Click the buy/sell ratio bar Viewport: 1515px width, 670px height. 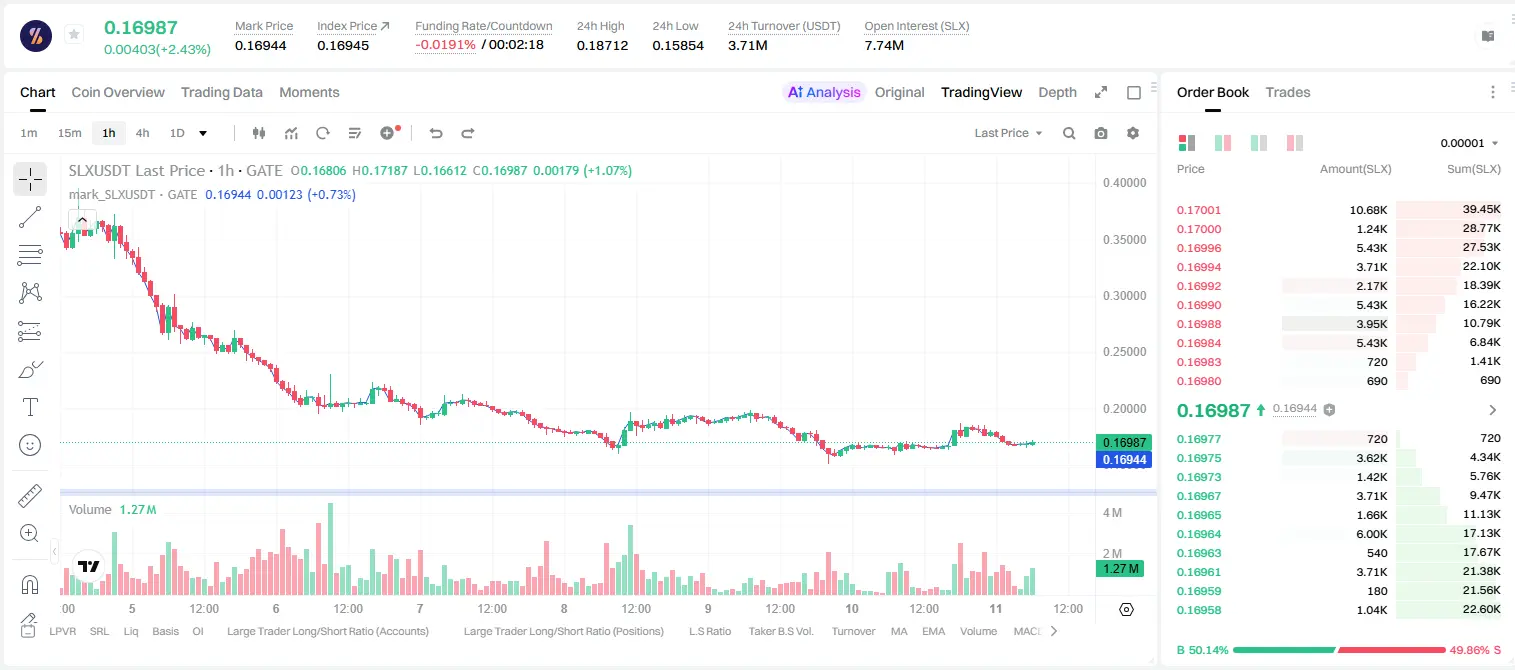(1339, 650)
